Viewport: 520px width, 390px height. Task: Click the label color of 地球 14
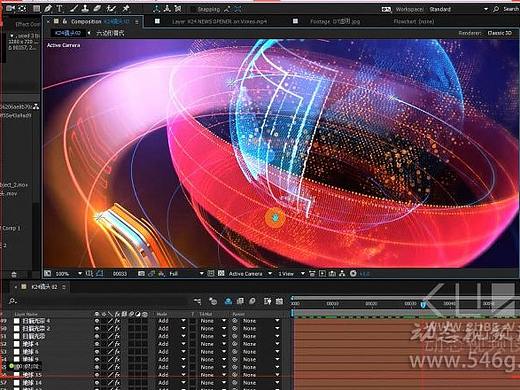point(16,383)
